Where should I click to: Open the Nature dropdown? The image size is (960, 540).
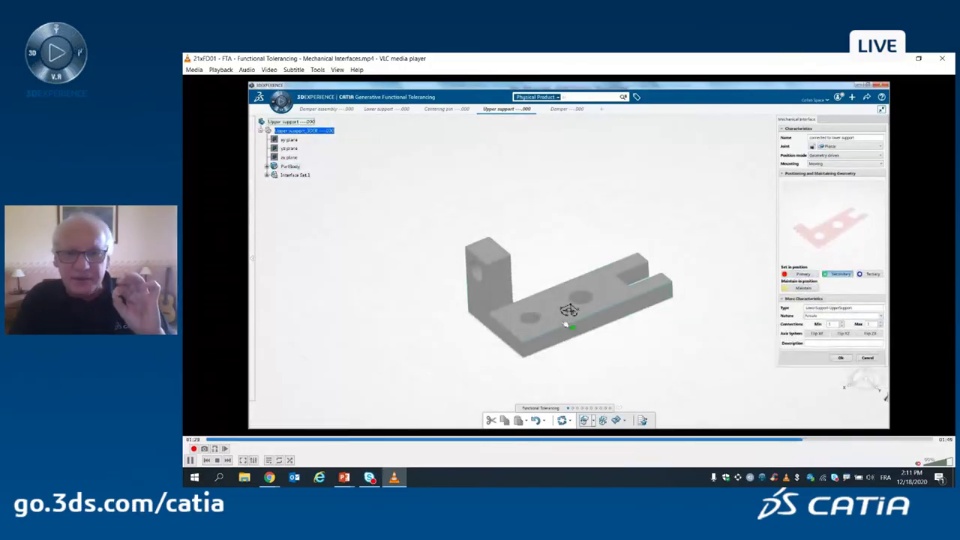point(843,316)
